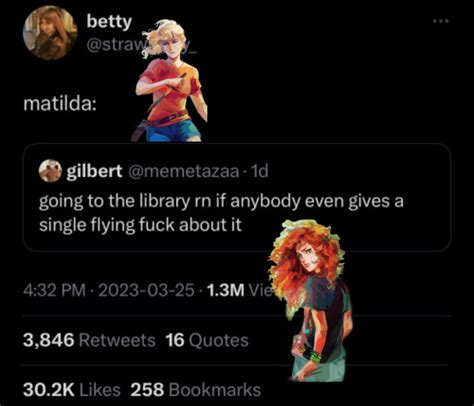
Task: Click betty's profile avatar
Action: click(x=50, y=33)
